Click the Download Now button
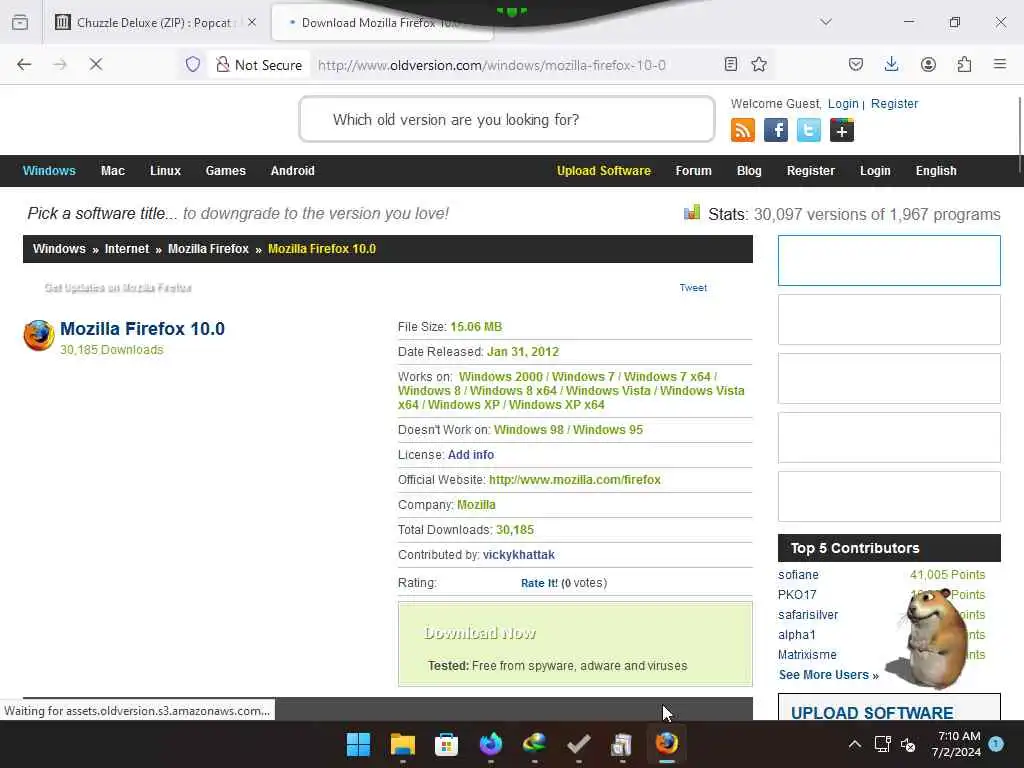 (480, 633)
